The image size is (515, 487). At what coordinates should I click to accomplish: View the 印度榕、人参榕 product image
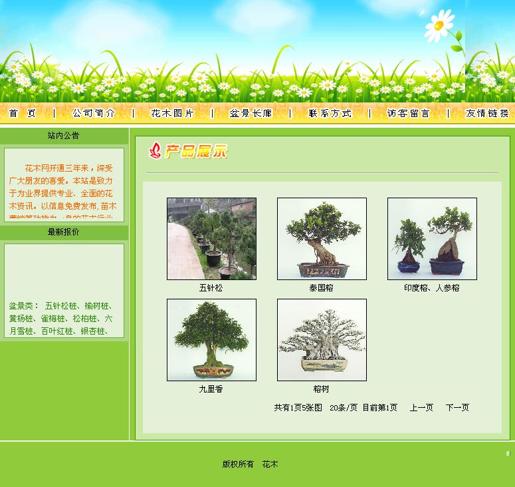click(432, 238)
